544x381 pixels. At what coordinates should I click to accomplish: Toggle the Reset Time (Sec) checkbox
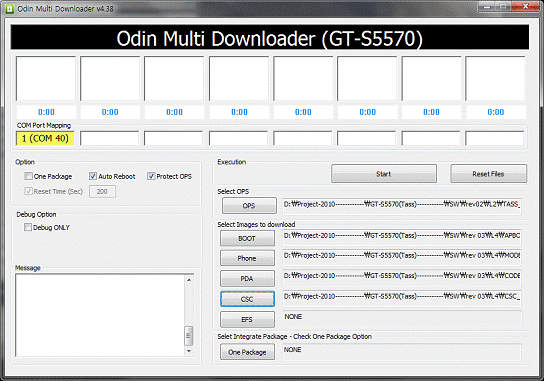28,191
